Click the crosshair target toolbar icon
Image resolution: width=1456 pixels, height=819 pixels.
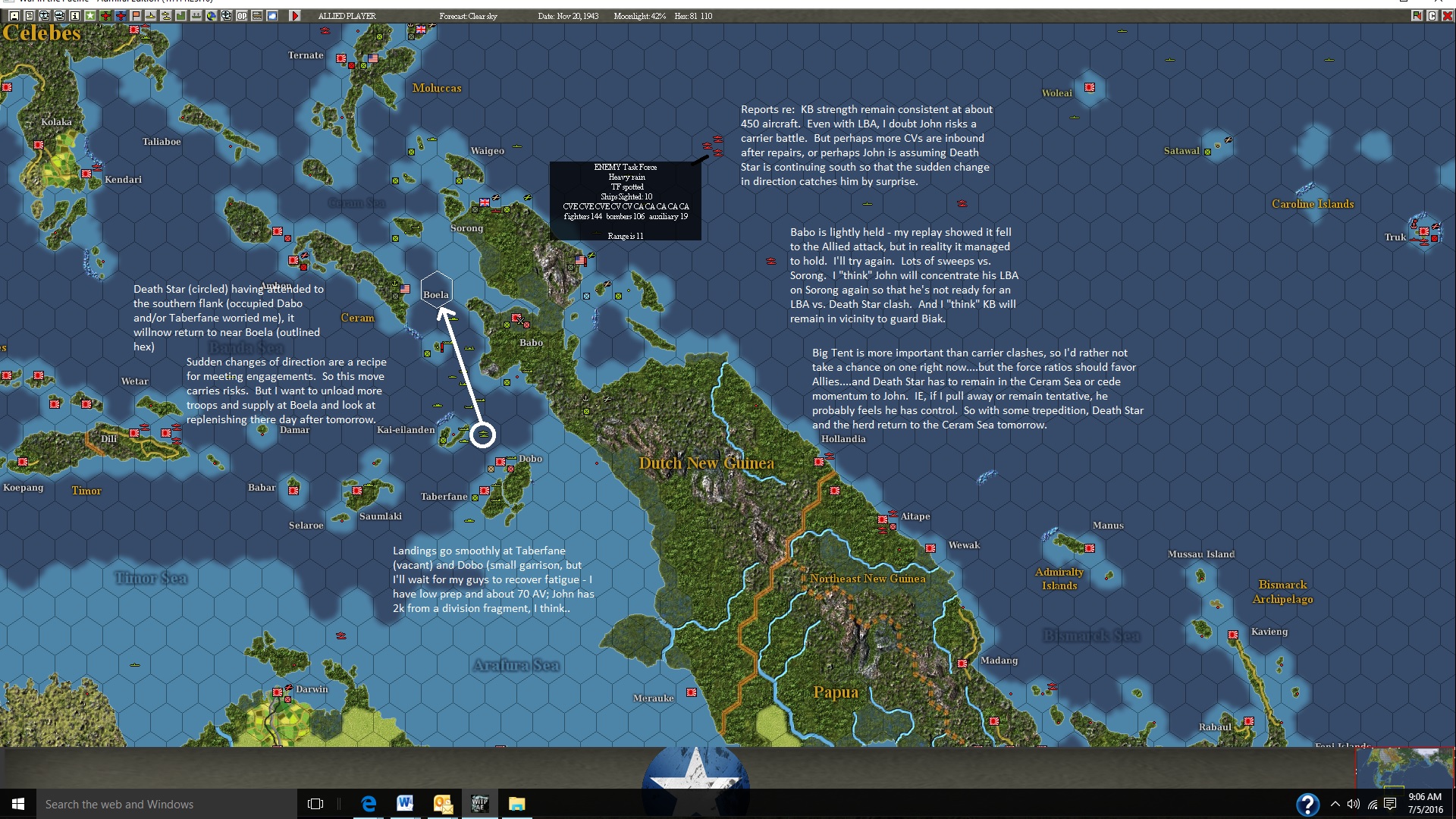[x=227, y=15]
